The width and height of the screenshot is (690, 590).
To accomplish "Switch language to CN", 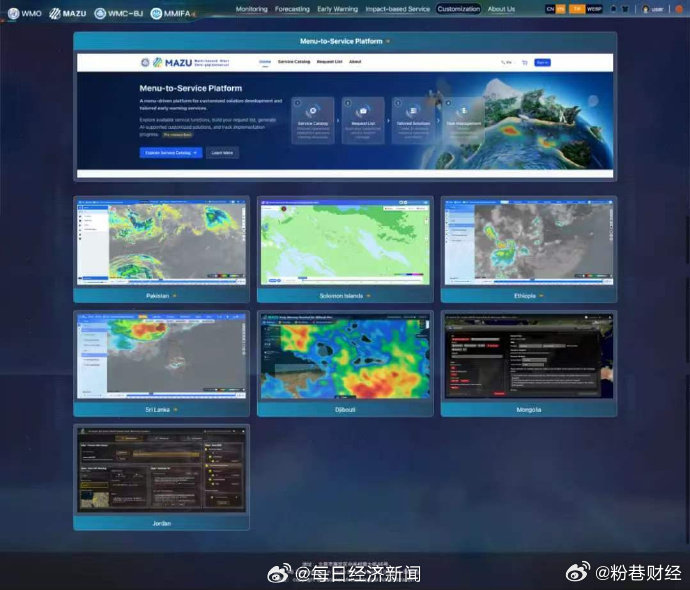I will click(550, 9).
